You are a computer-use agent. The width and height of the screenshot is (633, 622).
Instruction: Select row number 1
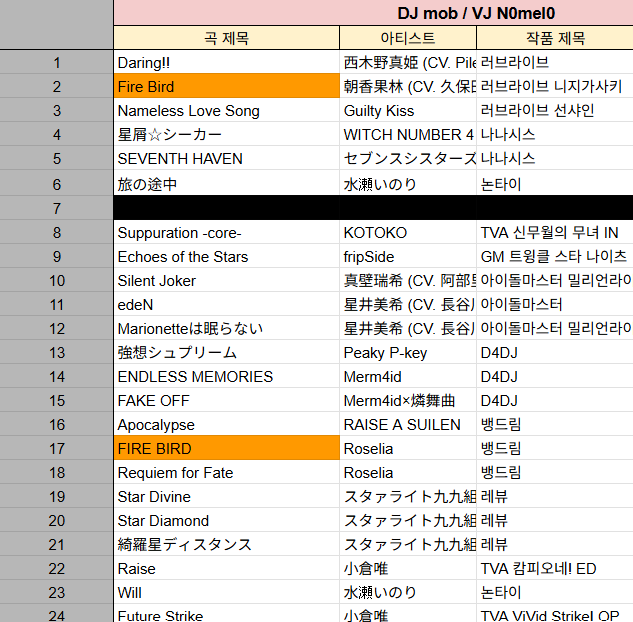[x=57, y=63]
